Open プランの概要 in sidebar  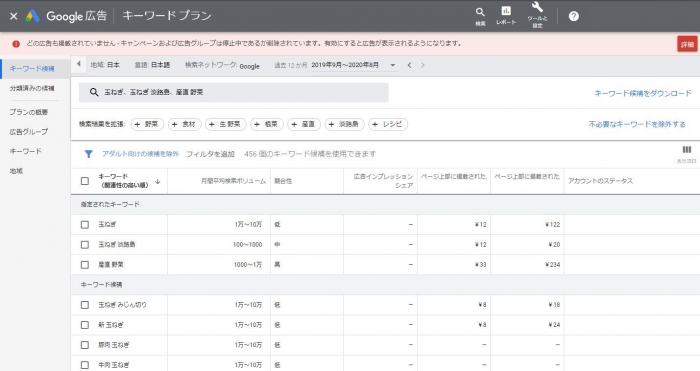pyautogui.click(x=29, y=112)
